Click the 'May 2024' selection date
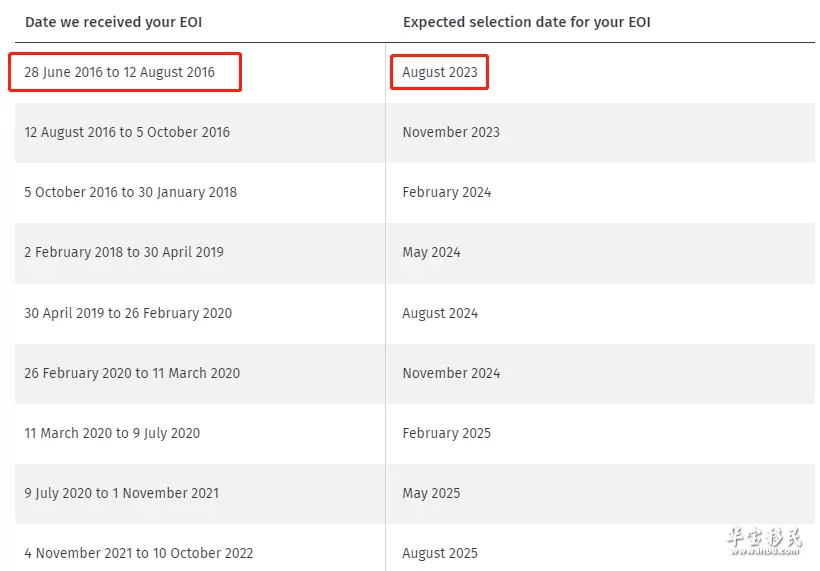 (x=431, y=253)
